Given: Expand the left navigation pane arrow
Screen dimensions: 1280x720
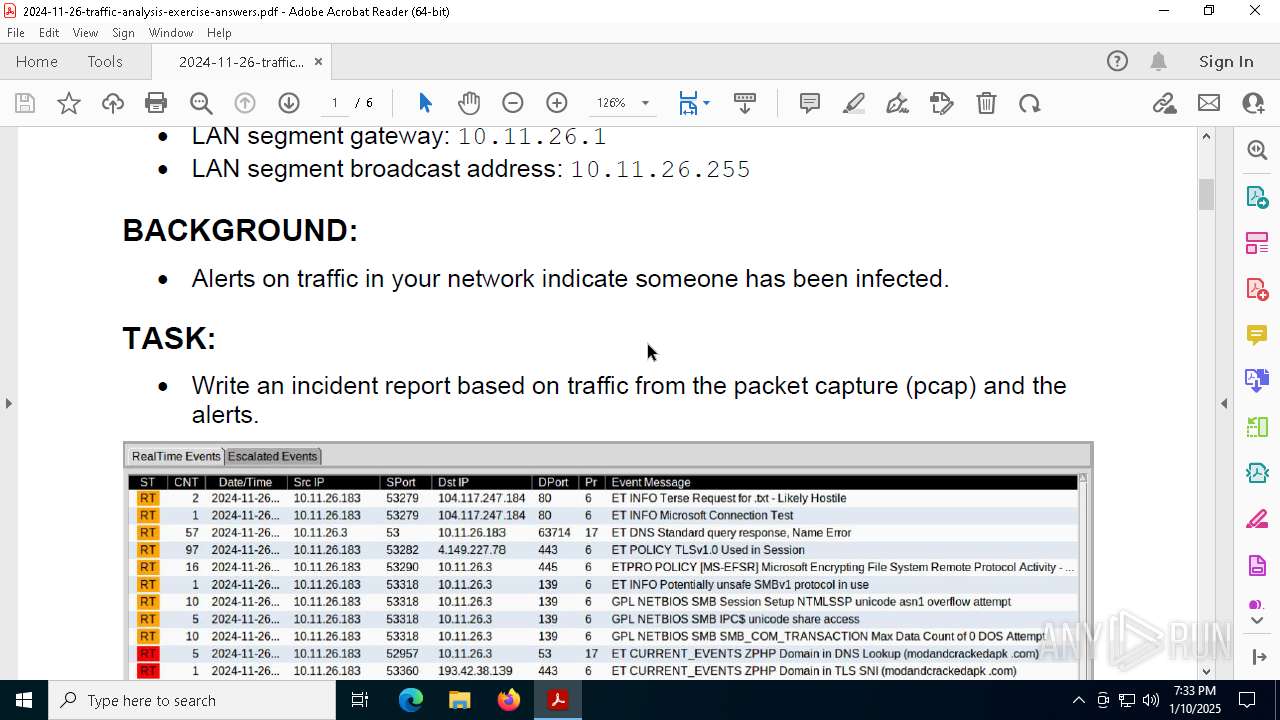Looking at the screenshot, I should pyautogui.click(x=8, y=403).
